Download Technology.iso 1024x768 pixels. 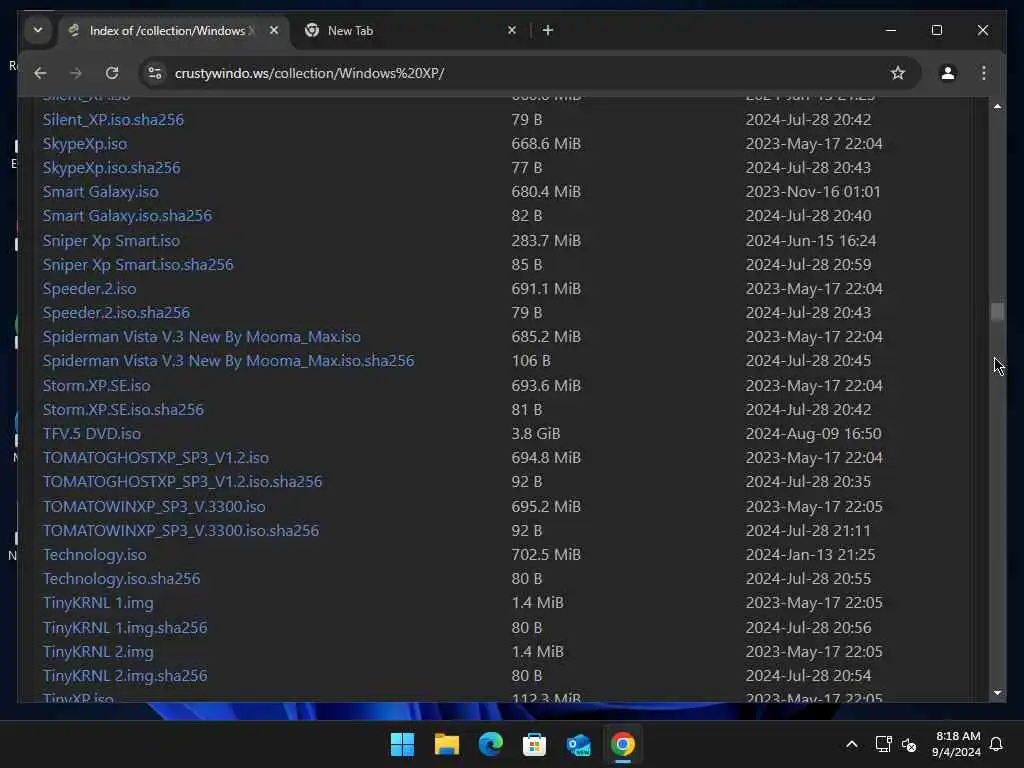[95, 554]
